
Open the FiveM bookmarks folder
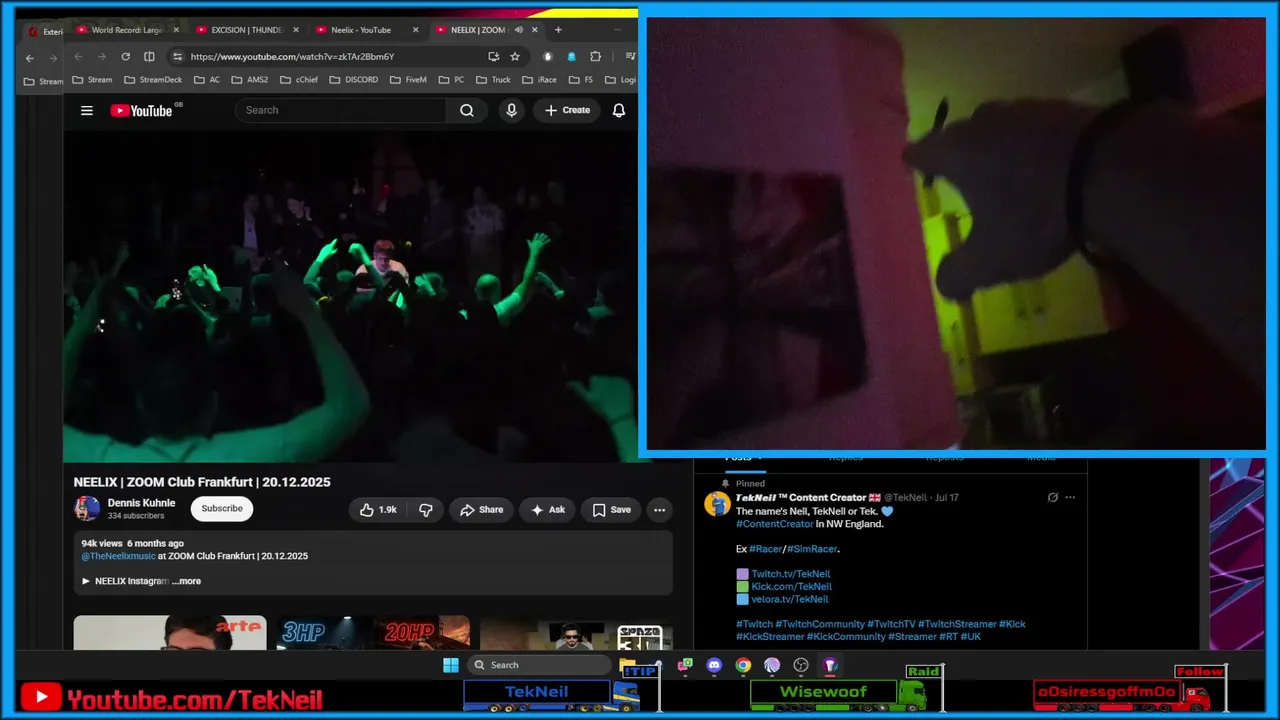408,80
